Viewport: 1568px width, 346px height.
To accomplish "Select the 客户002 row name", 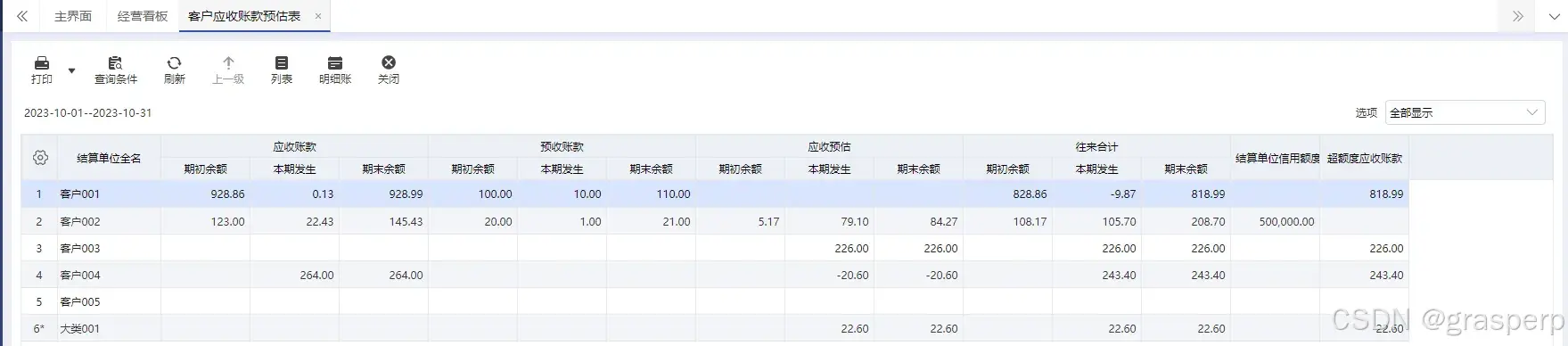I will pos(80,221).
